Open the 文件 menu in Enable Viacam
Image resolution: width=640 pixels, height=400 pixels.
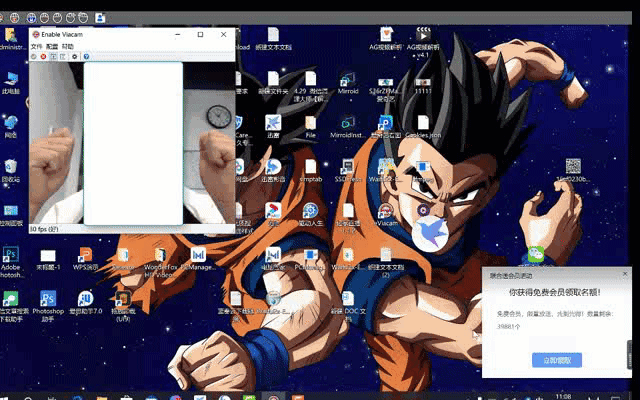36,47
